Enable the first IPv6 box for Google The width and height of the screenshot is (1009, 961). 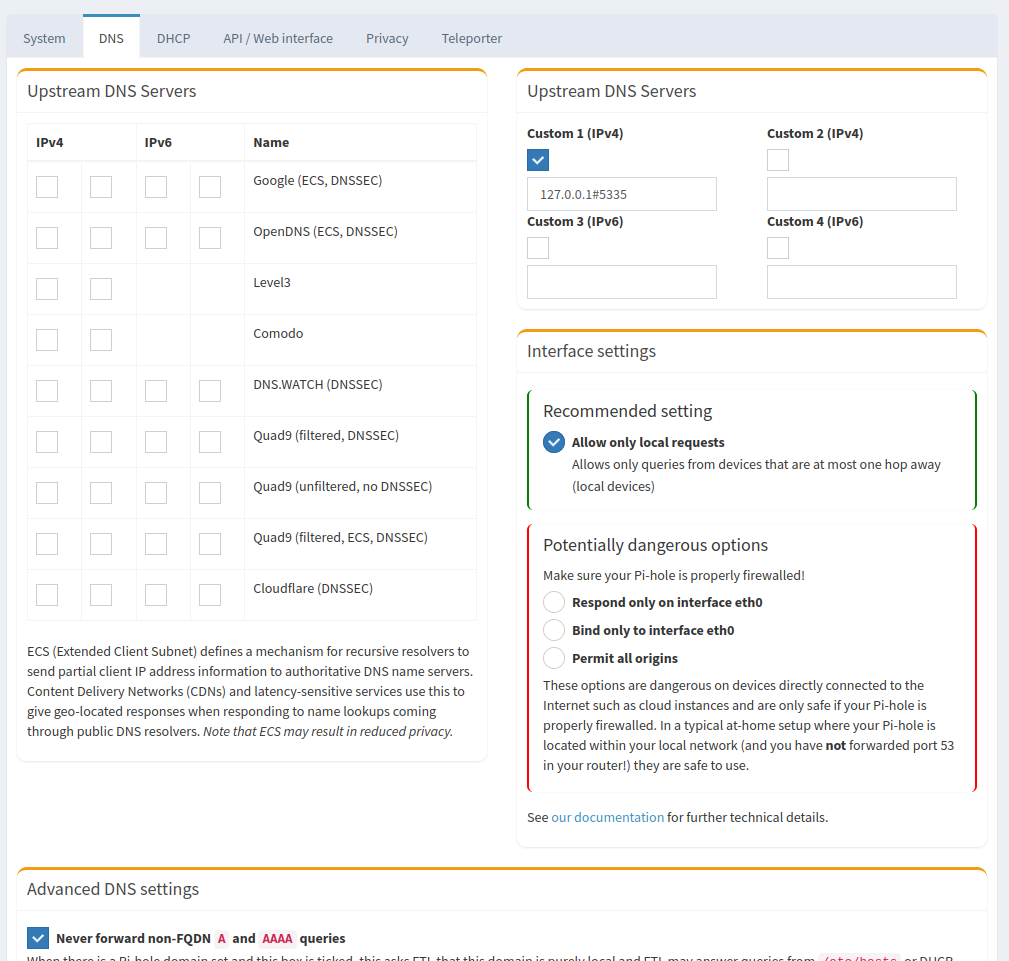pos(156,187)
